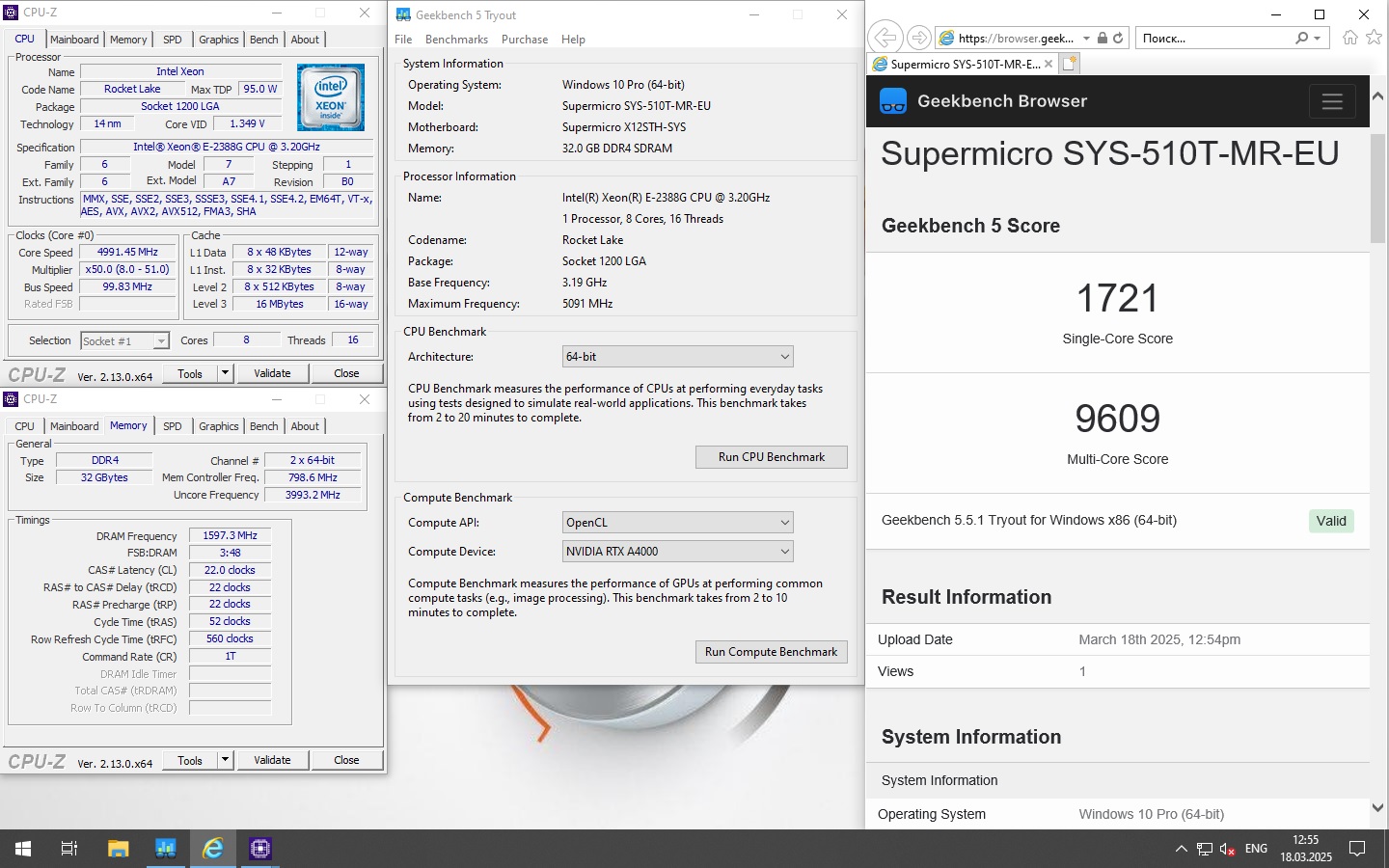Click the top CPU-Z window title icon

(x=12, y=13)
